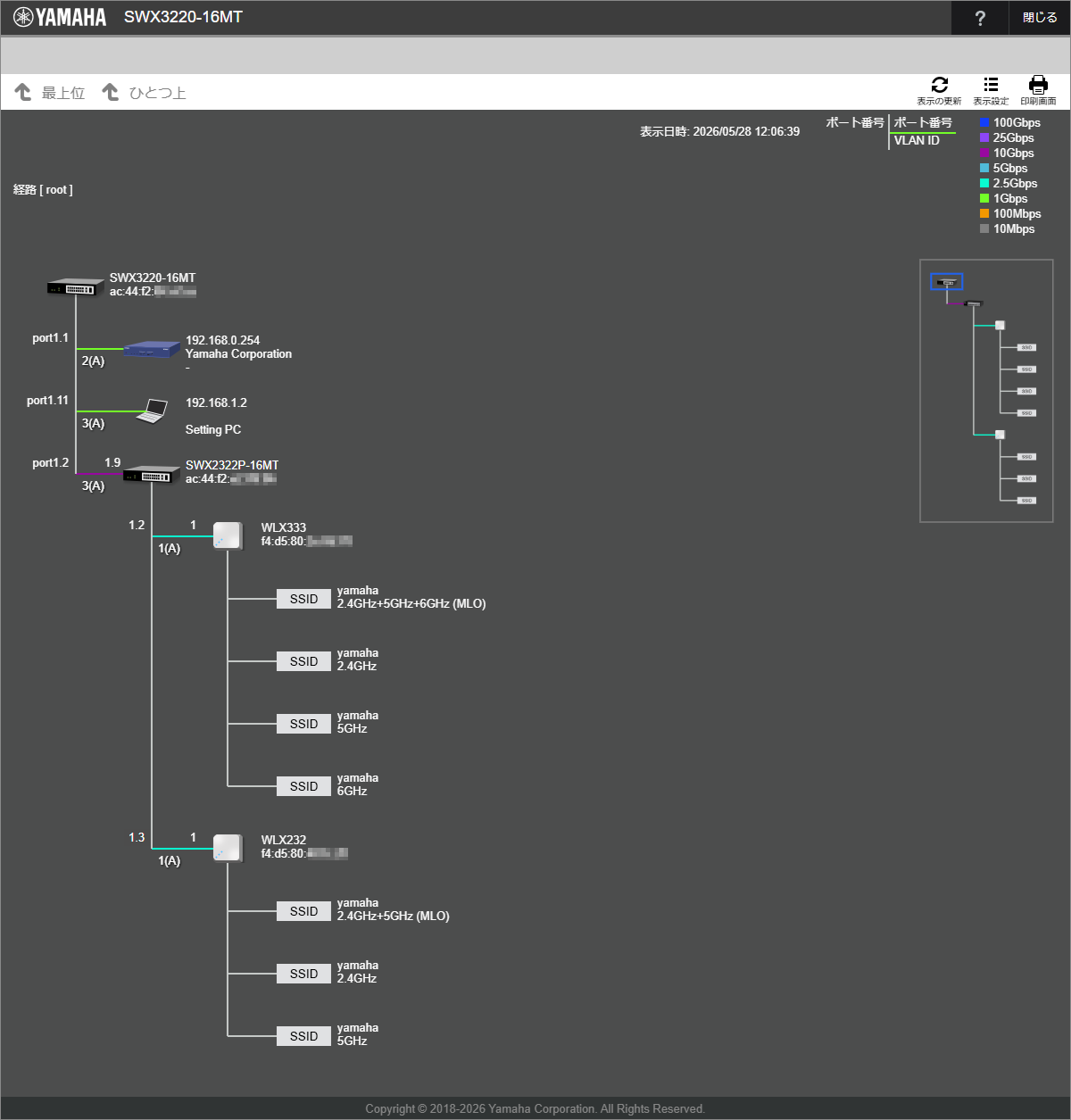Click the 100Mbps orange legend swatch
Screen dimensions: 1071x1120
[984, 213]
